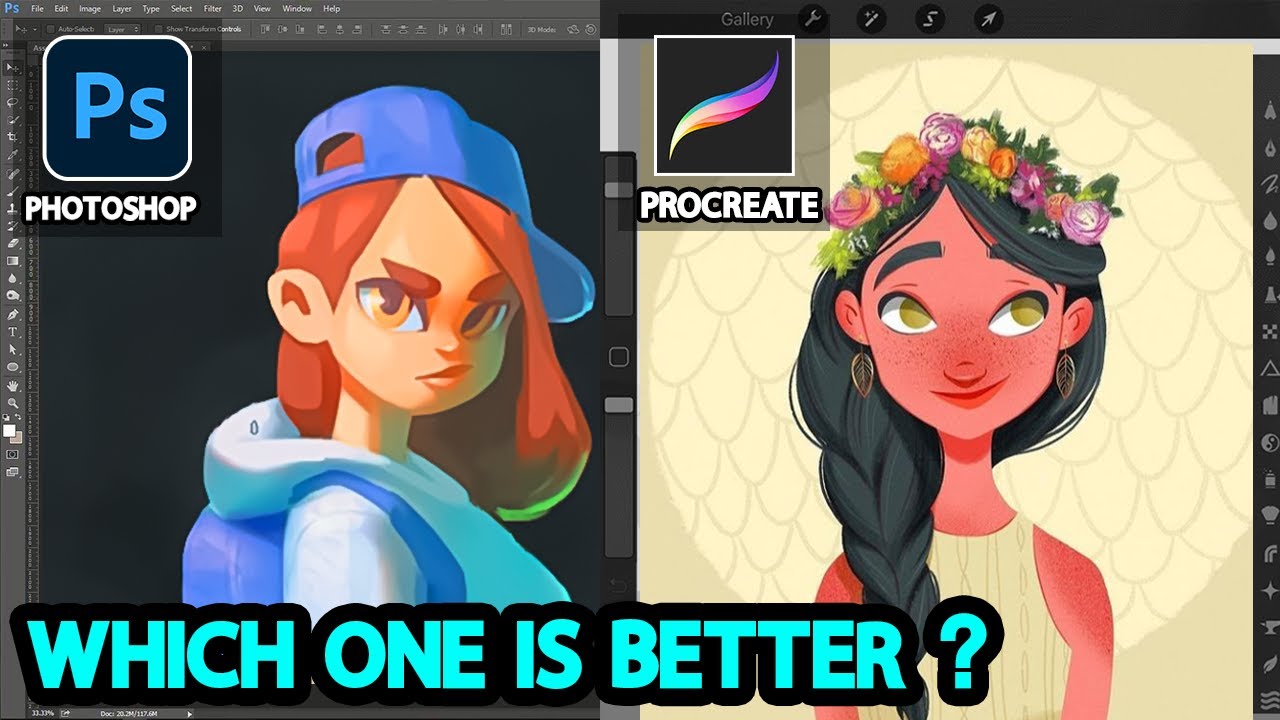Select the Hand tool
1280x720 pixels.
click(x=13, y=385)
